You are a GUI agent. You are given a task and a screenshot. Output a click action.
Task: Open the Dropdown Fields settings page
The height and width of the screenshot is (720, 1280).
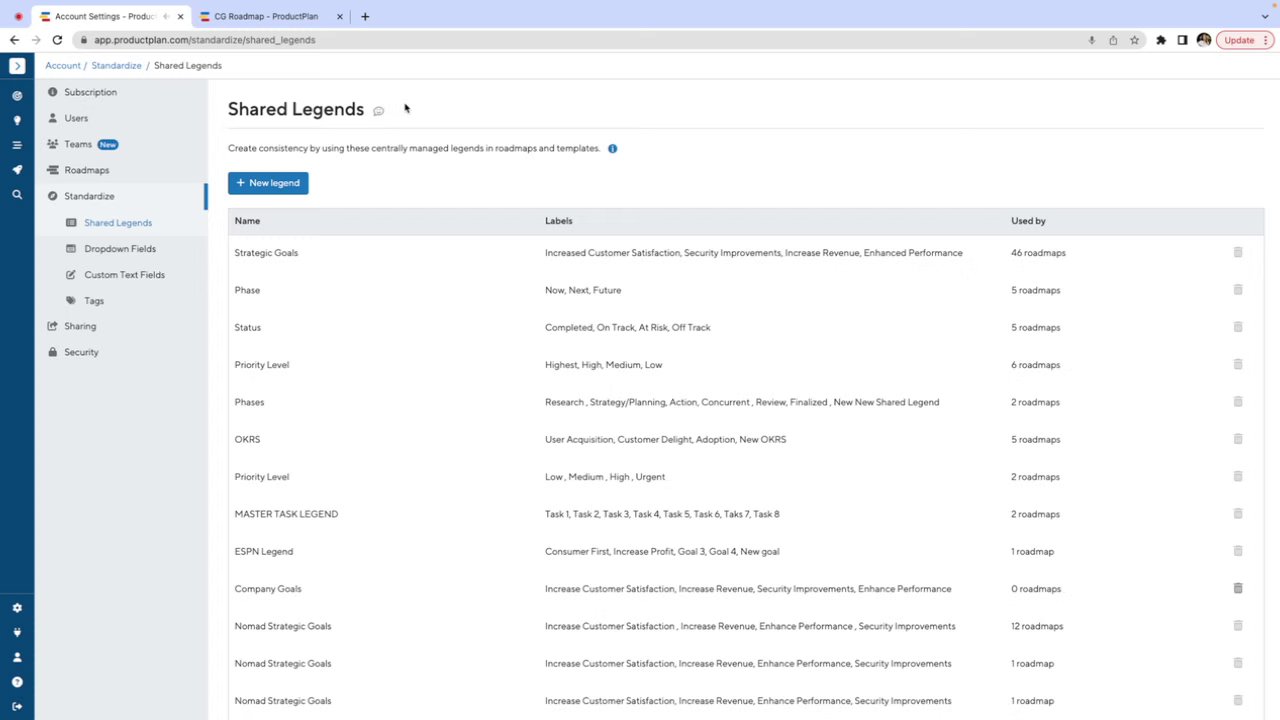120,249
